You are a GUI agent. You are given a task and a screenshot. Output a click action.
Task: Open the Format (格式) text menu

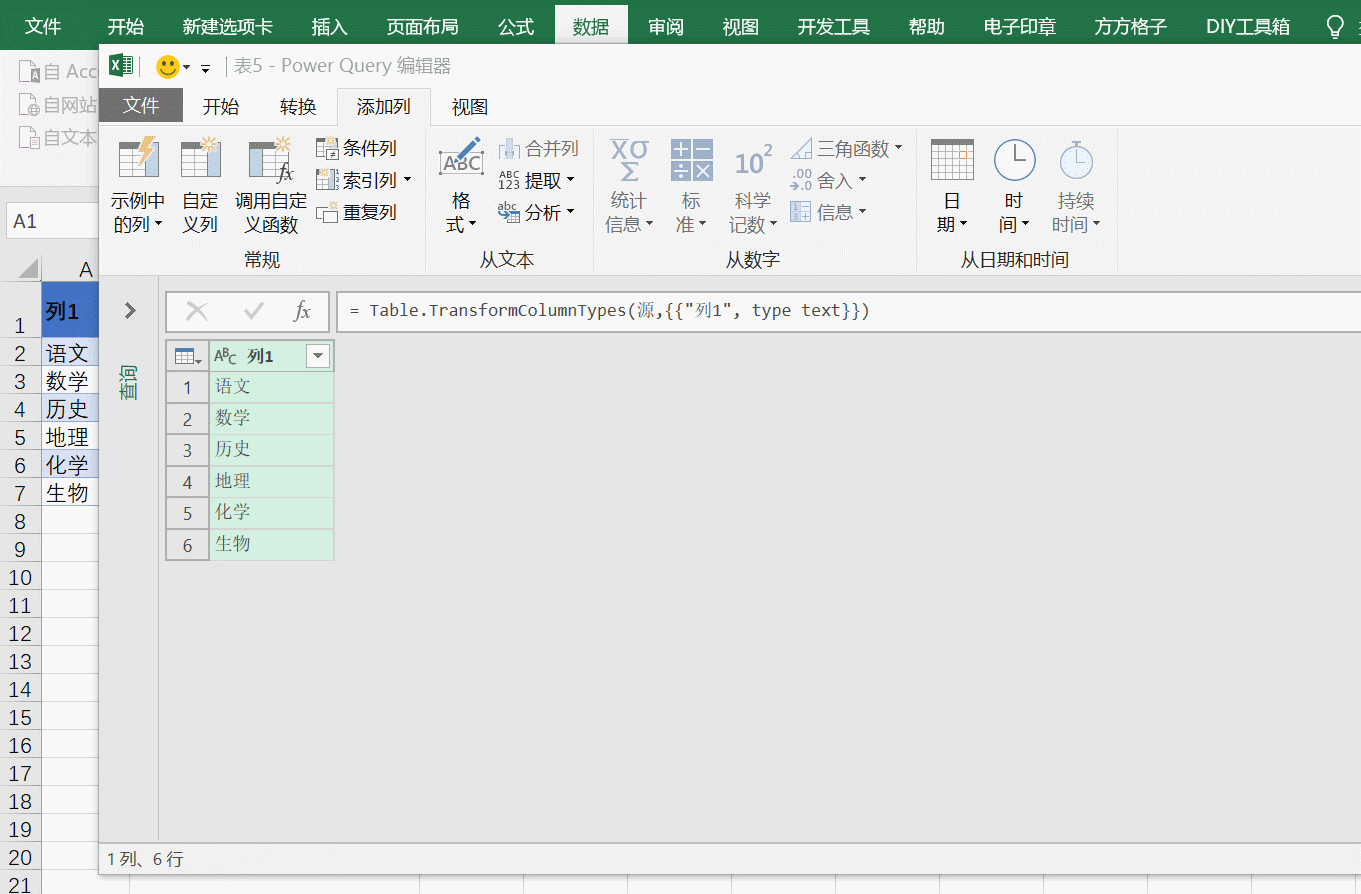pos(461,186)
